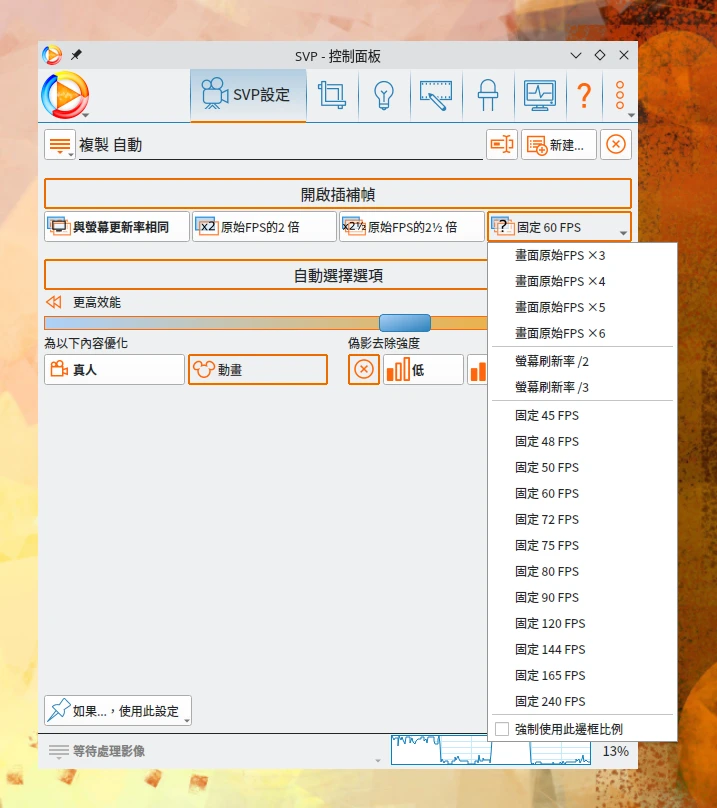Select 固定 50 FPS menu entry

(582, 467)
